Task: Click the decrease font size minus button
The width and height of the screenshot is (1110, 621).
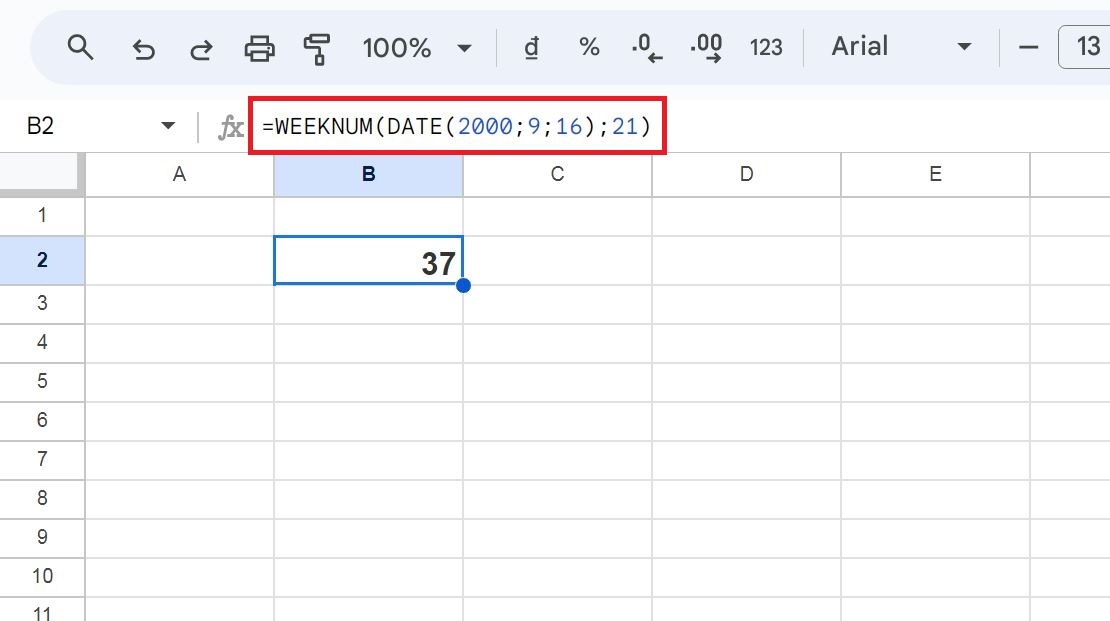Action: 1028,47
